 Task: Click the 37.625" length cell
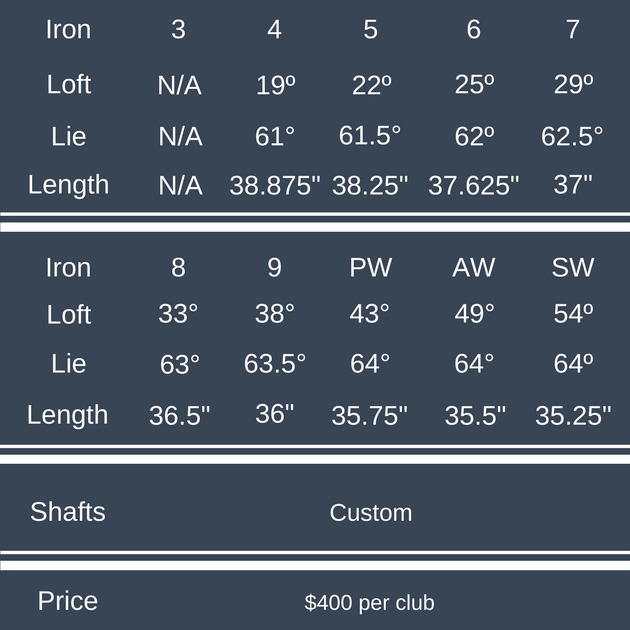click(474, 185)
